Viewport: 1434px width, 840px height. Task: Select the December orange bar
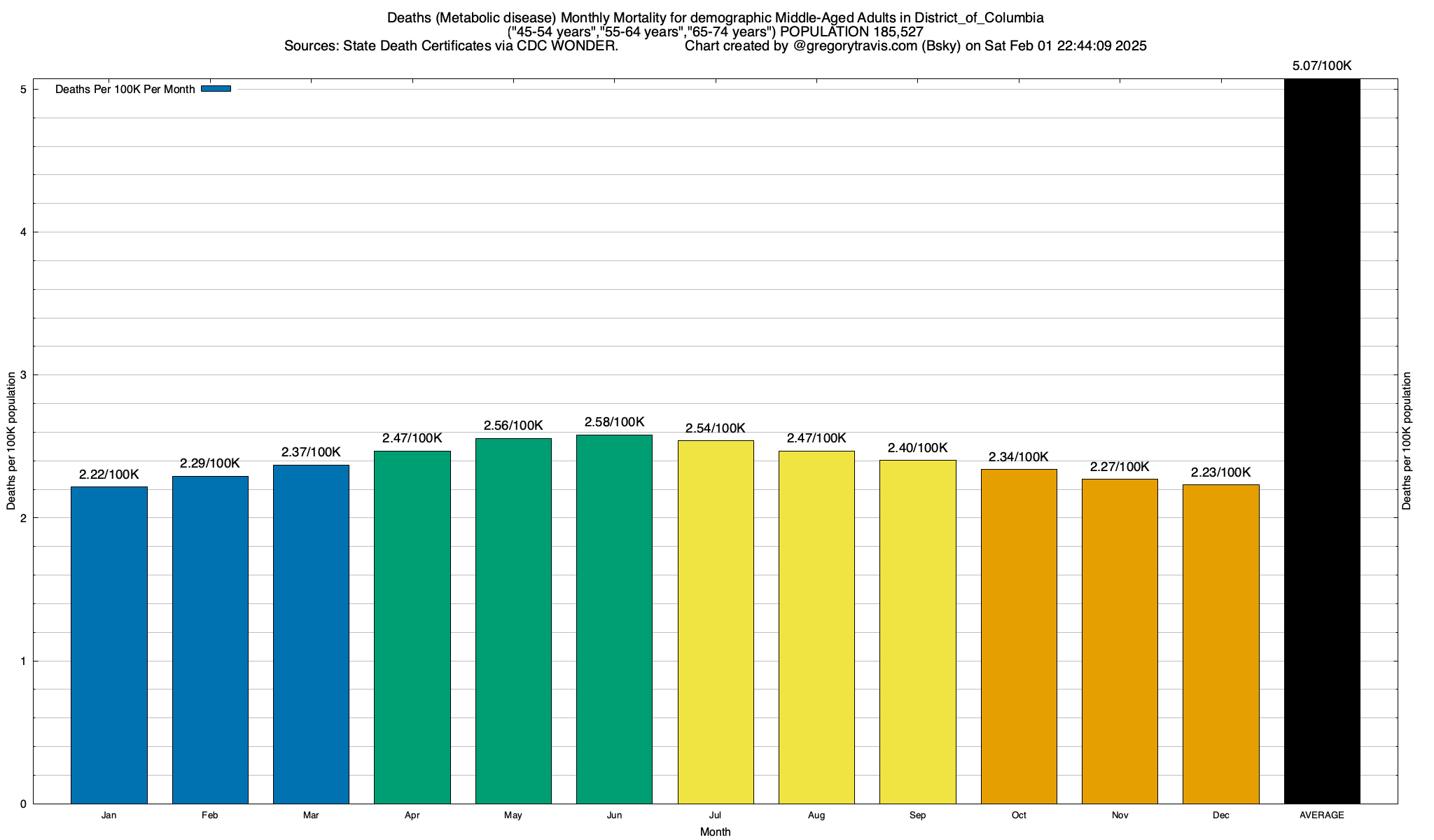[1220, 644]
